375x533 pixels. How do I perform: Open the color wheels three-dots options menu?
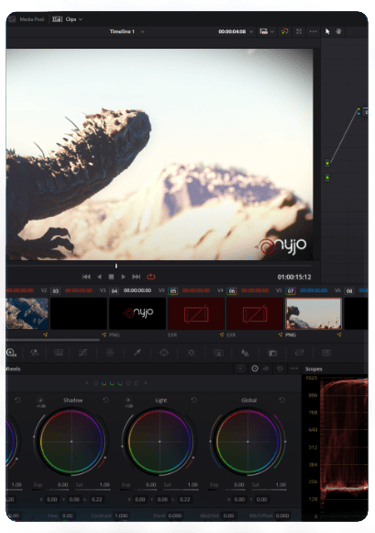tap(294, 368)
